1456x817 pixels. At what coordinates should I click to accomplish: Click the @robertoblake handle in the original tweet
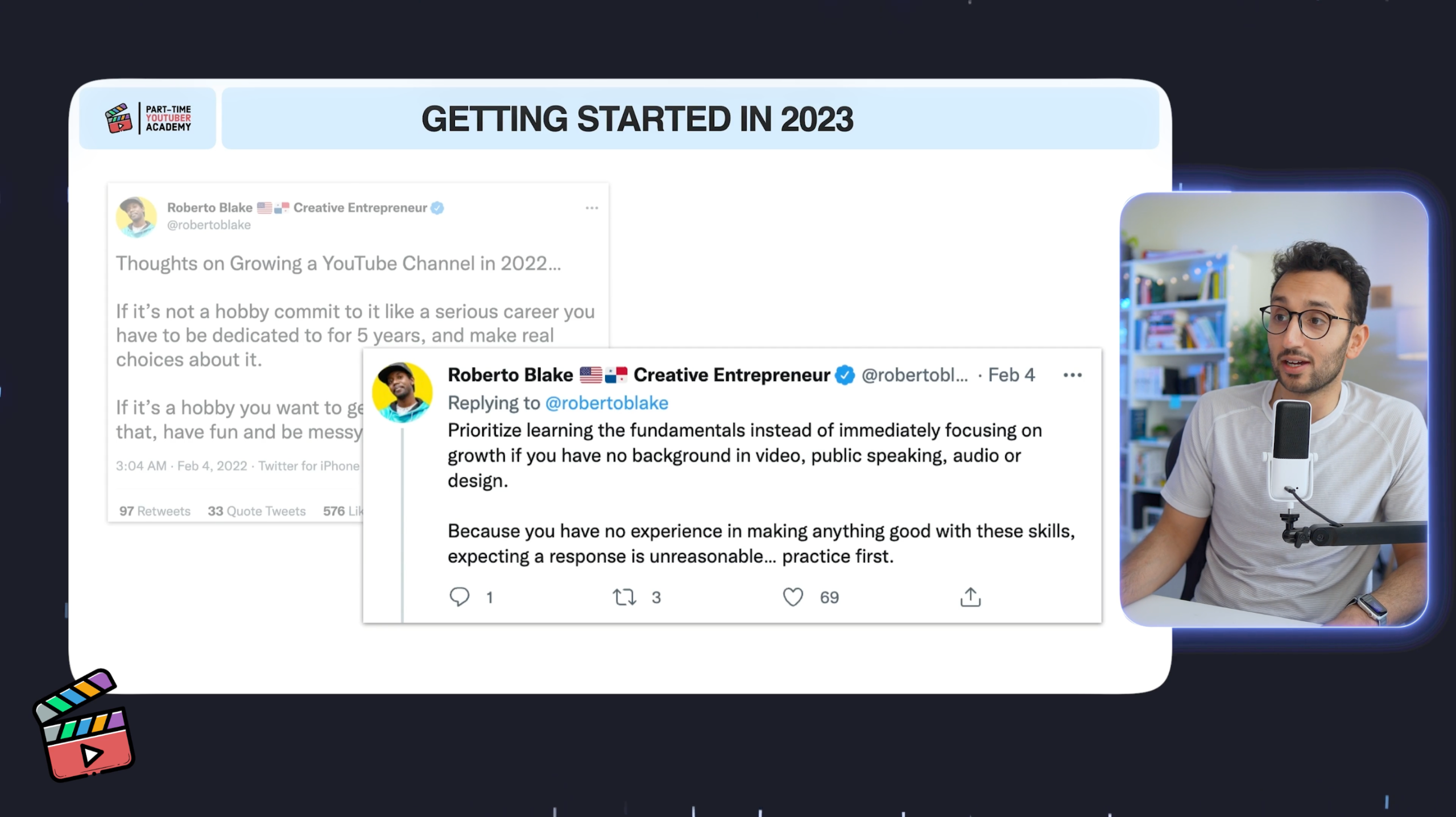pos(209,225)
